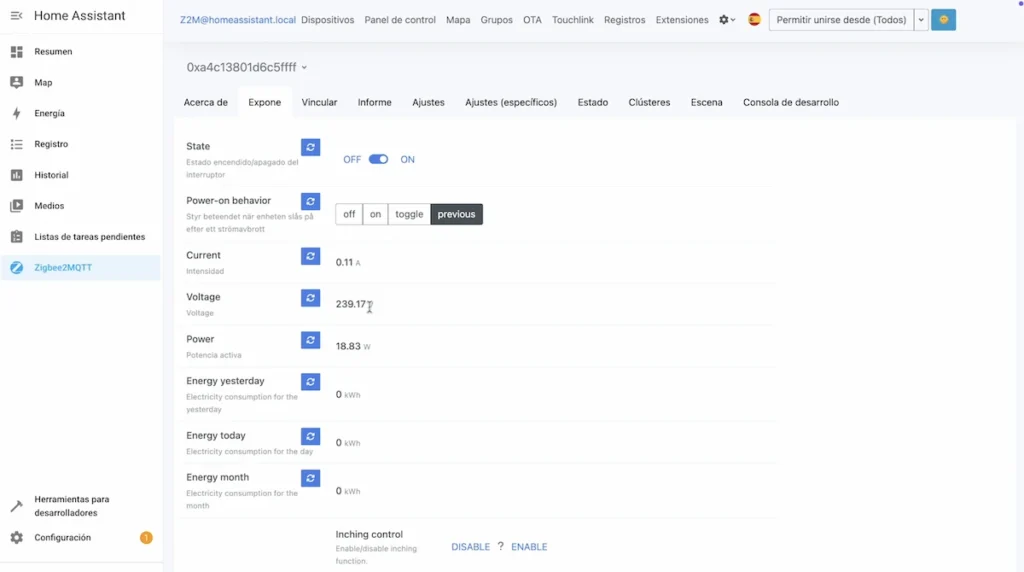Click the 239.17 voltage value
Image resolution: width=1024 pixels, height=572 pixels.
click(x=351, y=304)
